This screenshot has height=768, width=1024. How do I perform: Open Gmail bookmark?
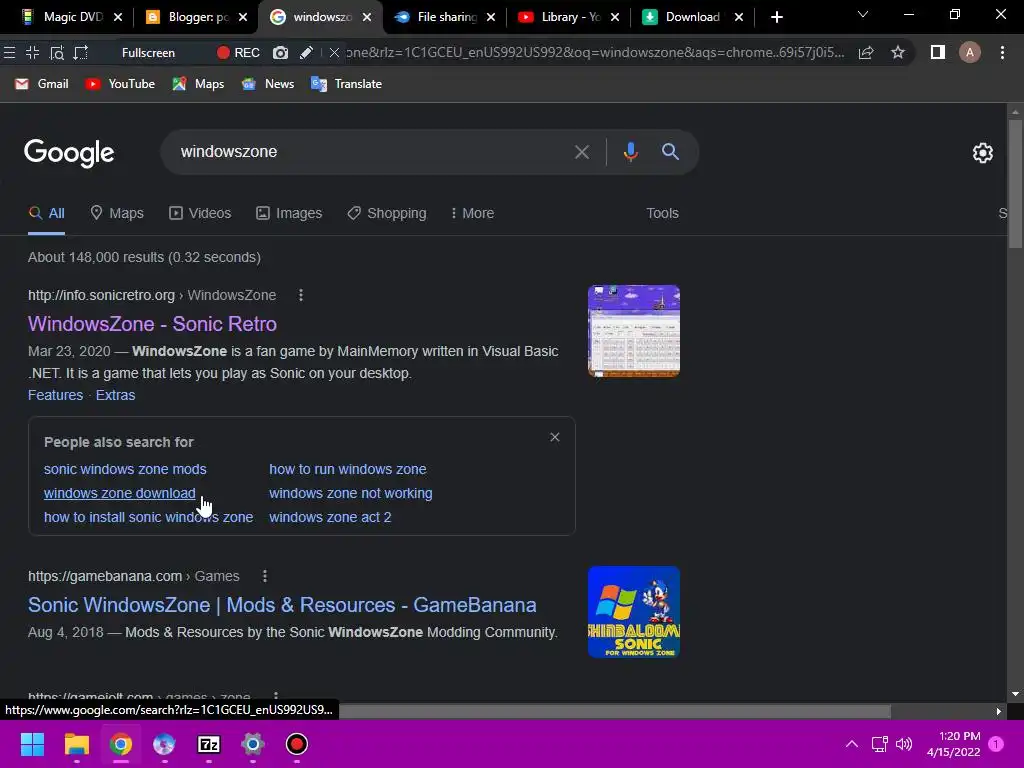click(42, 84)
